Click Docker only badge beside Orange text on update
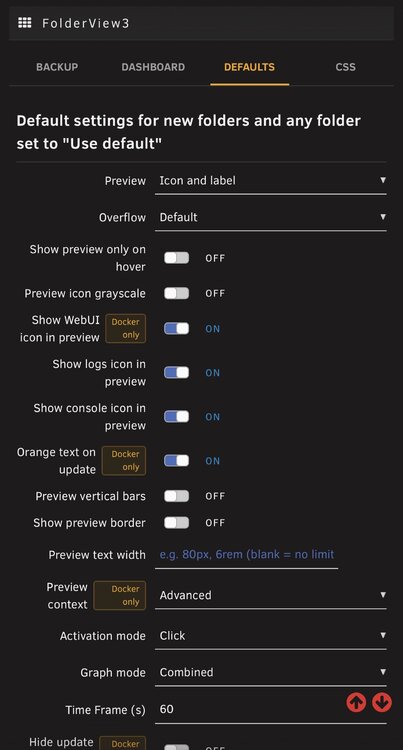This screenshot has height=750, width=403. 126,461
